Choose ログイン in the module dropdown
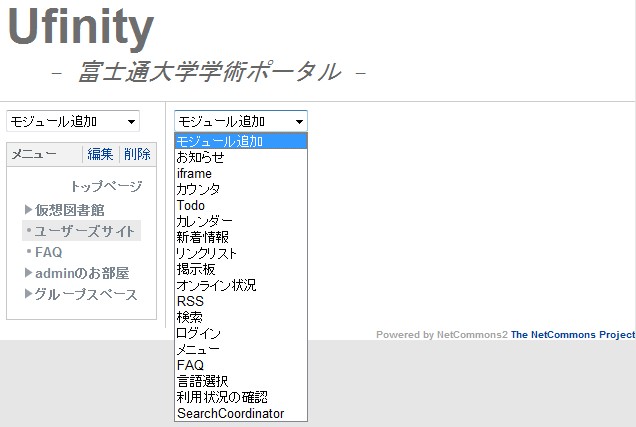The image size is (636, 427). (x=241, y=333)
